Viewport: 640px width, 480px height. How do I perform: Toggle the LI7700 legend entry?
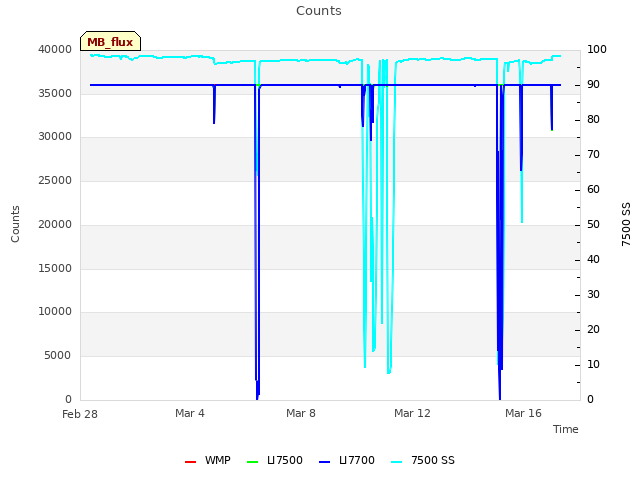(347, 460)
